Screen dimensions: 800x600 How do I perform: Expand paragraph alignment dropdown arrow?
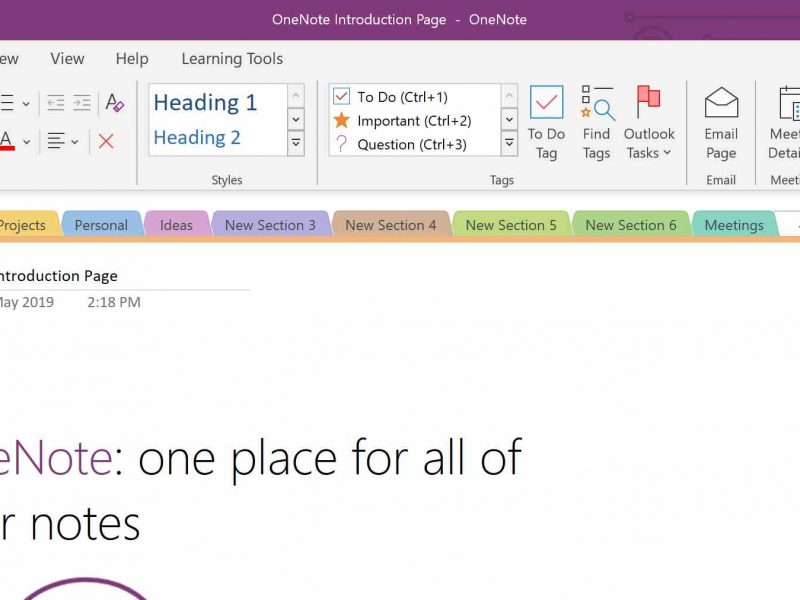click(74, 141)
